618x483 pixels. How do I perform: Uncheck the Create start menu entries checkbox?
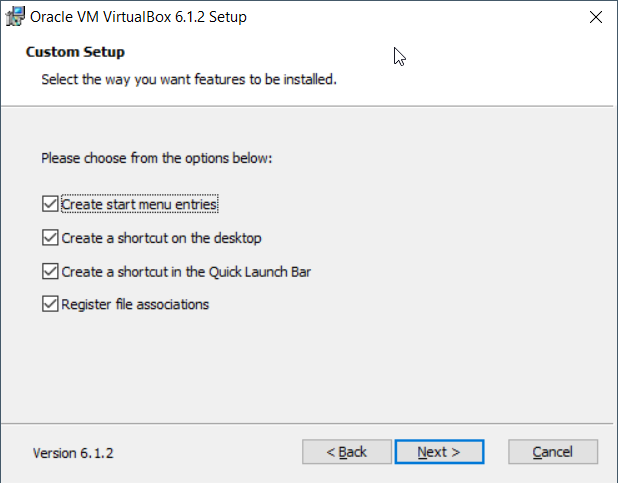coord(50,204)
